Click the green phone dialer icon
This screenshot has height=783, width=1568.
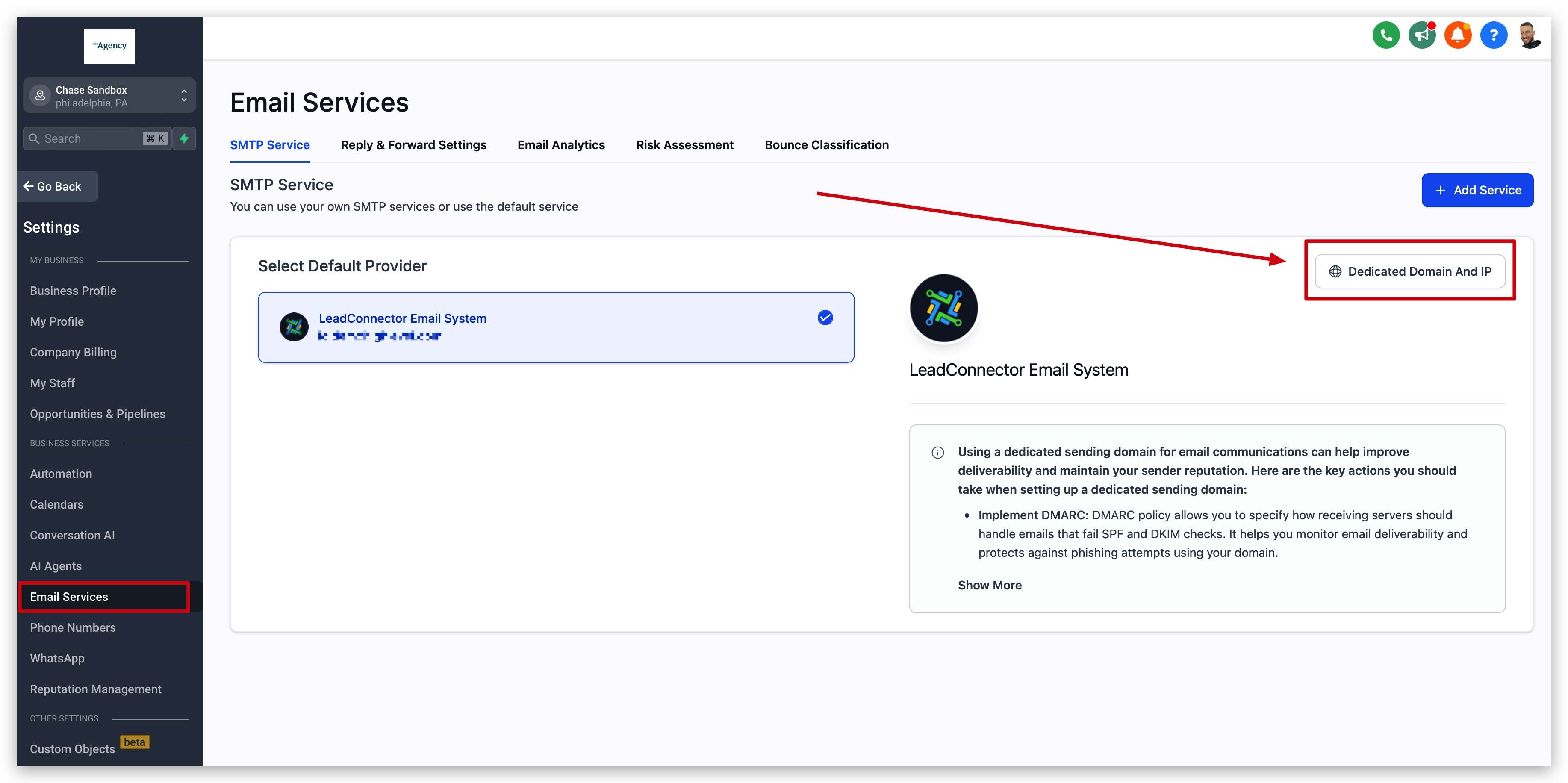[x=1385, y=35]
